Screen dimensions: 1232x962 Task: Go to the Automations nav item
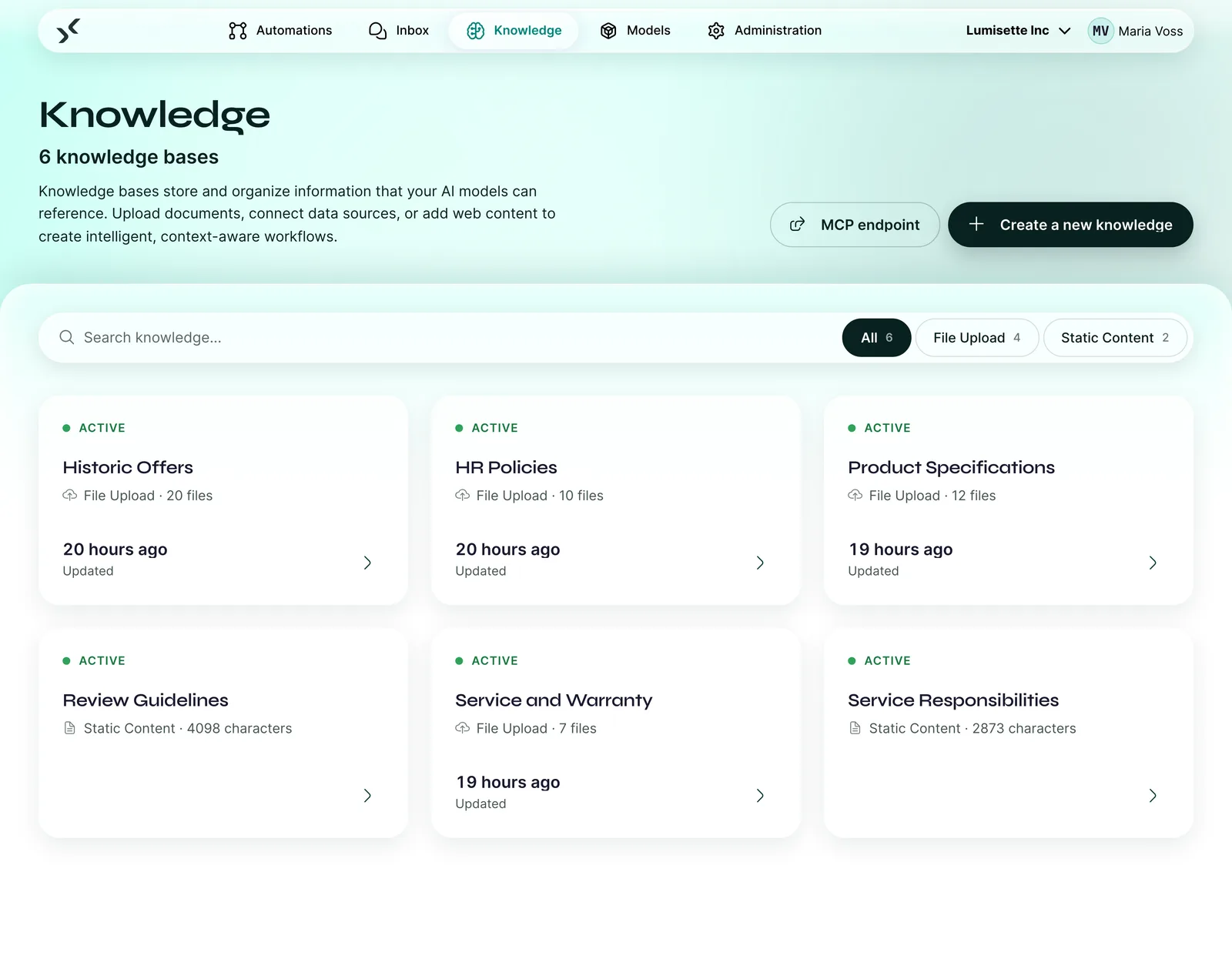click(x=280, y=31)
